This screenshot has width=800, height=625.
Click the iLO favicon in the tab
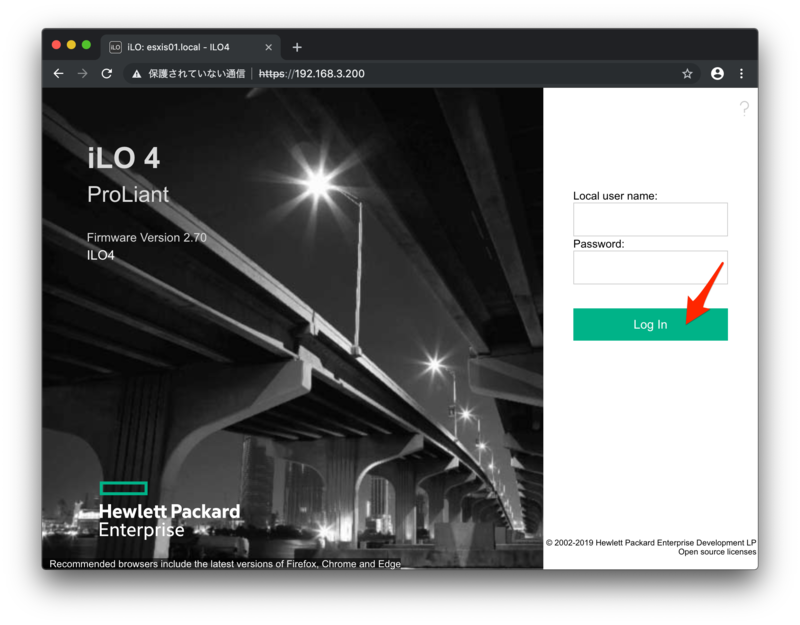115,47
